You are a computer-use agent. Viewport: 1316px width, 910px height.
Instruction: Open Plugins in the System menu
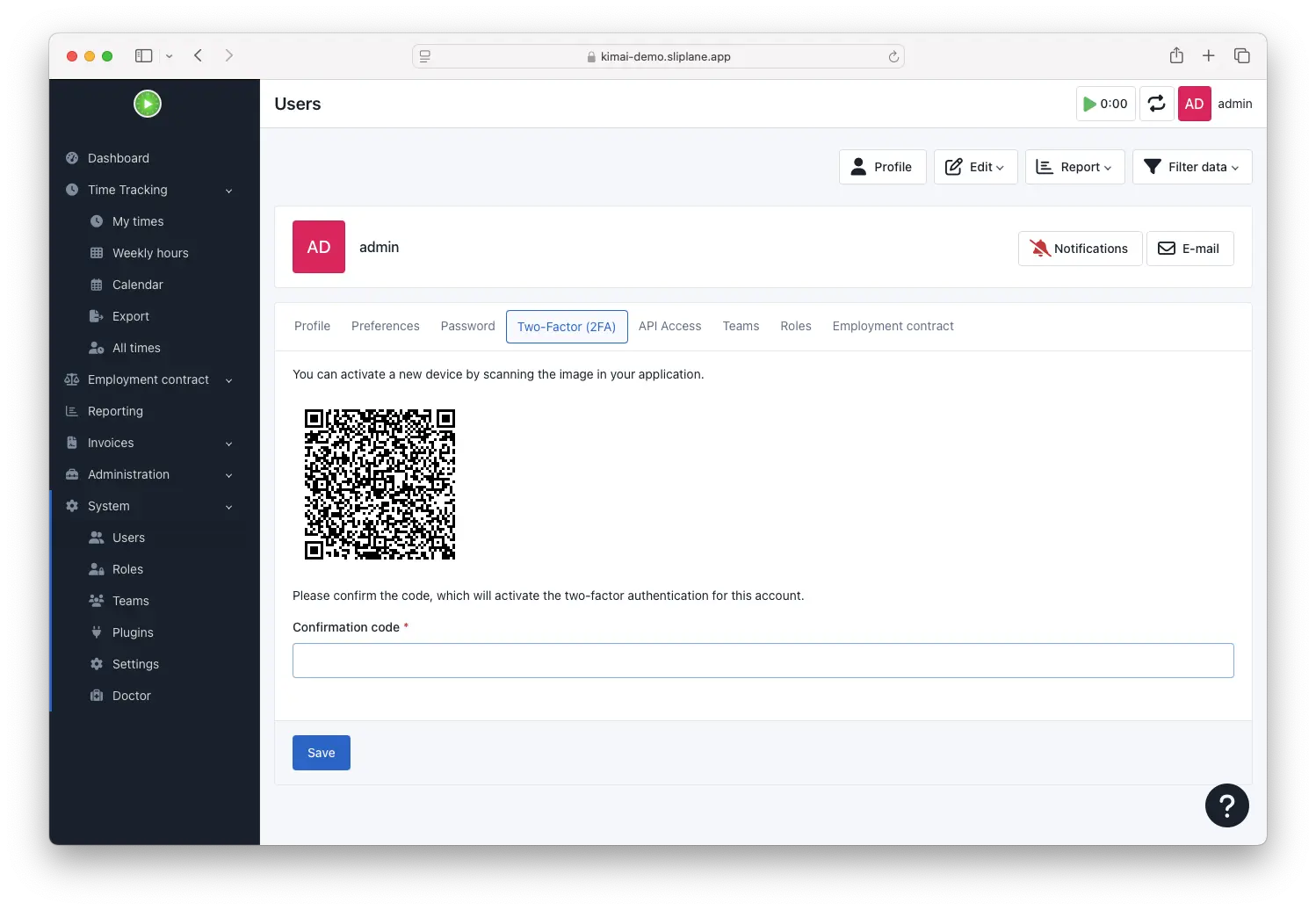pos(133,632)
